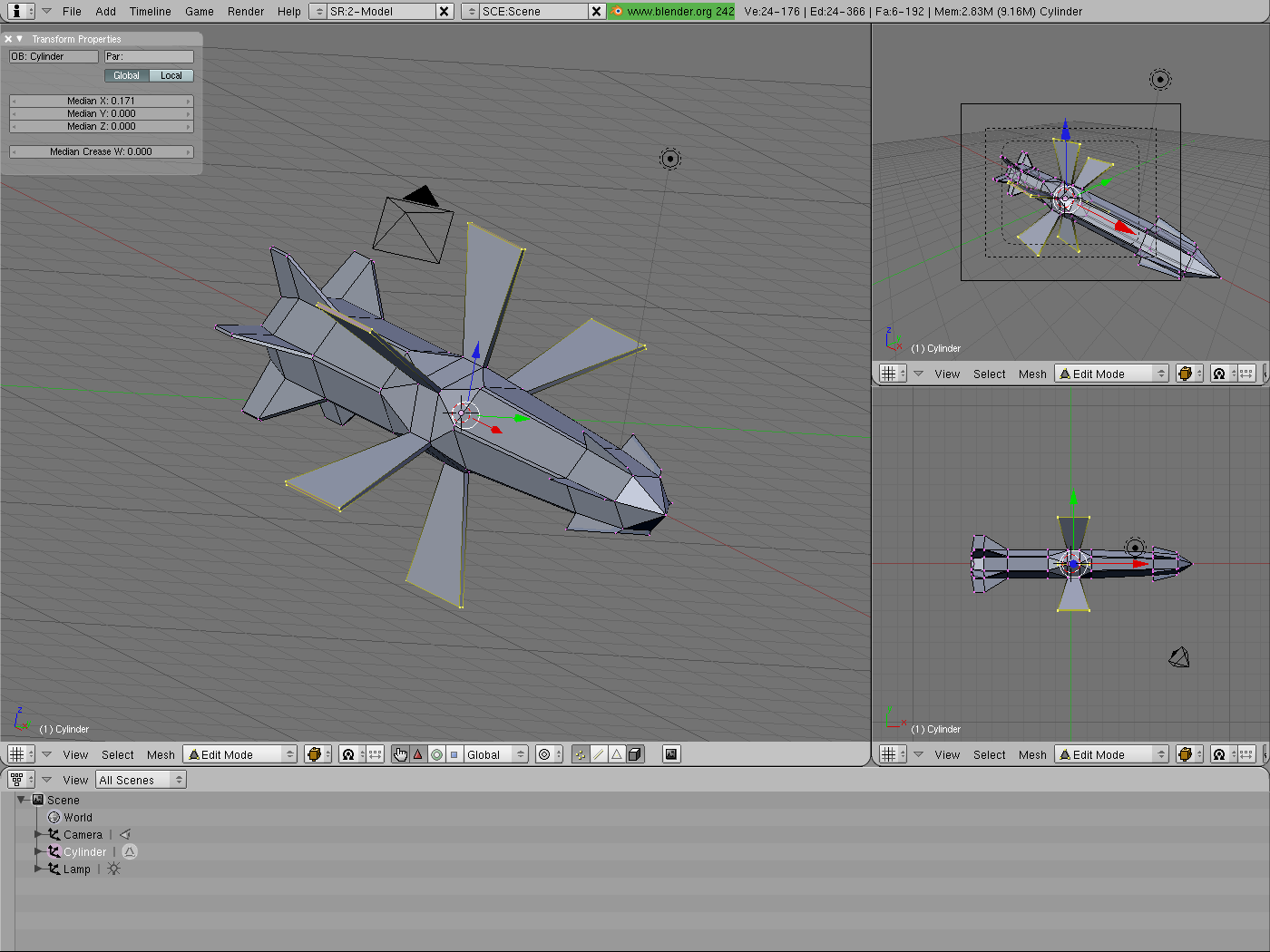Select the triangle translate manipulator icon
This screenshot has height=952, width=1270.
pos(418,754)
